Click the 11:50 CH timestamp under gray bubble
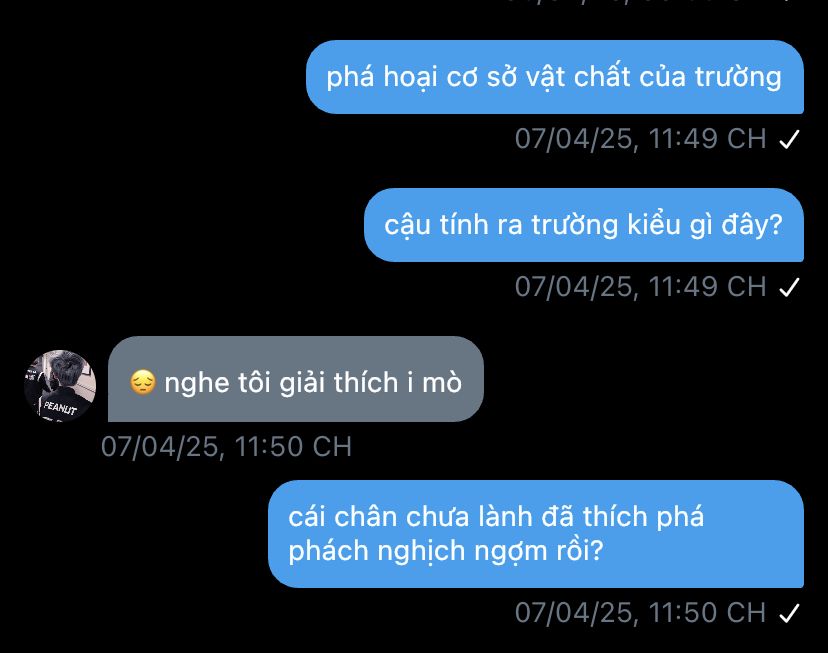Image resolution: width=828 pixels, height=653 pixels. click(227, 447)
